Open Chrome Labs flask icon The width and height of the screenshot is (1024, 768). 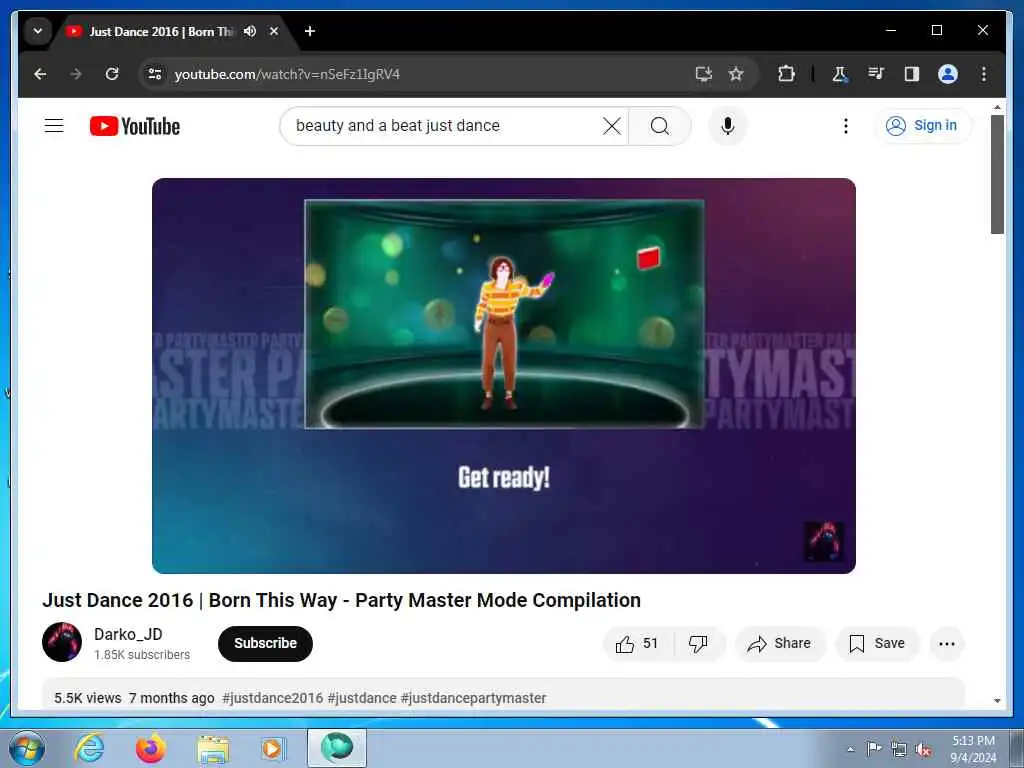840,74
